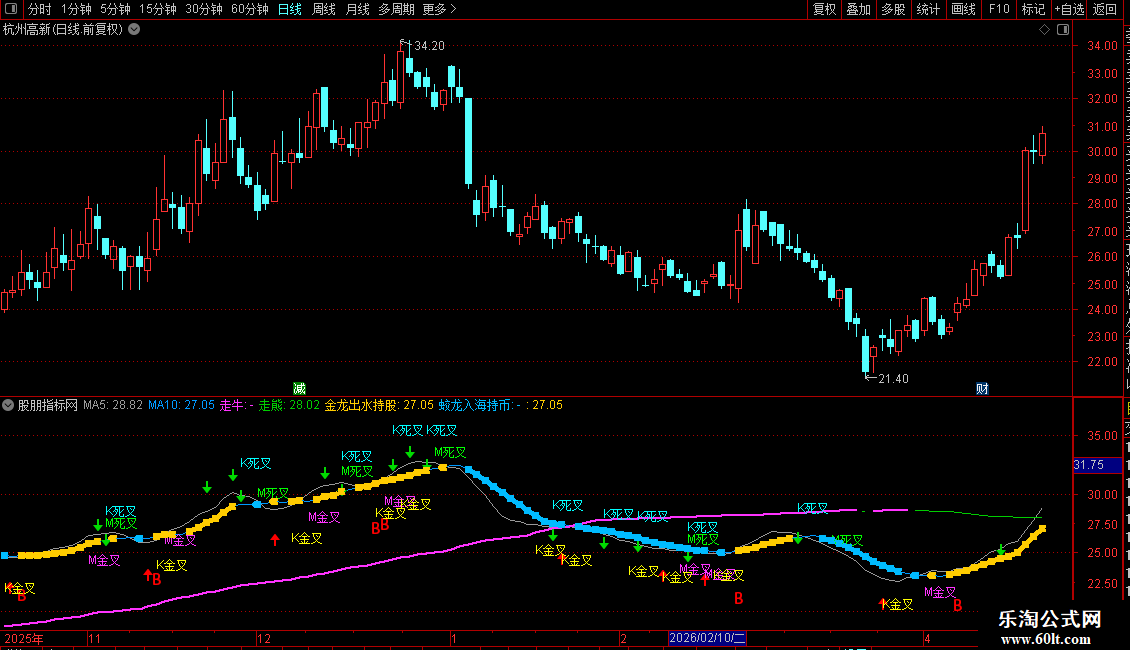Screen dimensions: 1130x650
Task: Click 返回 to go back
Action: 1104,9
